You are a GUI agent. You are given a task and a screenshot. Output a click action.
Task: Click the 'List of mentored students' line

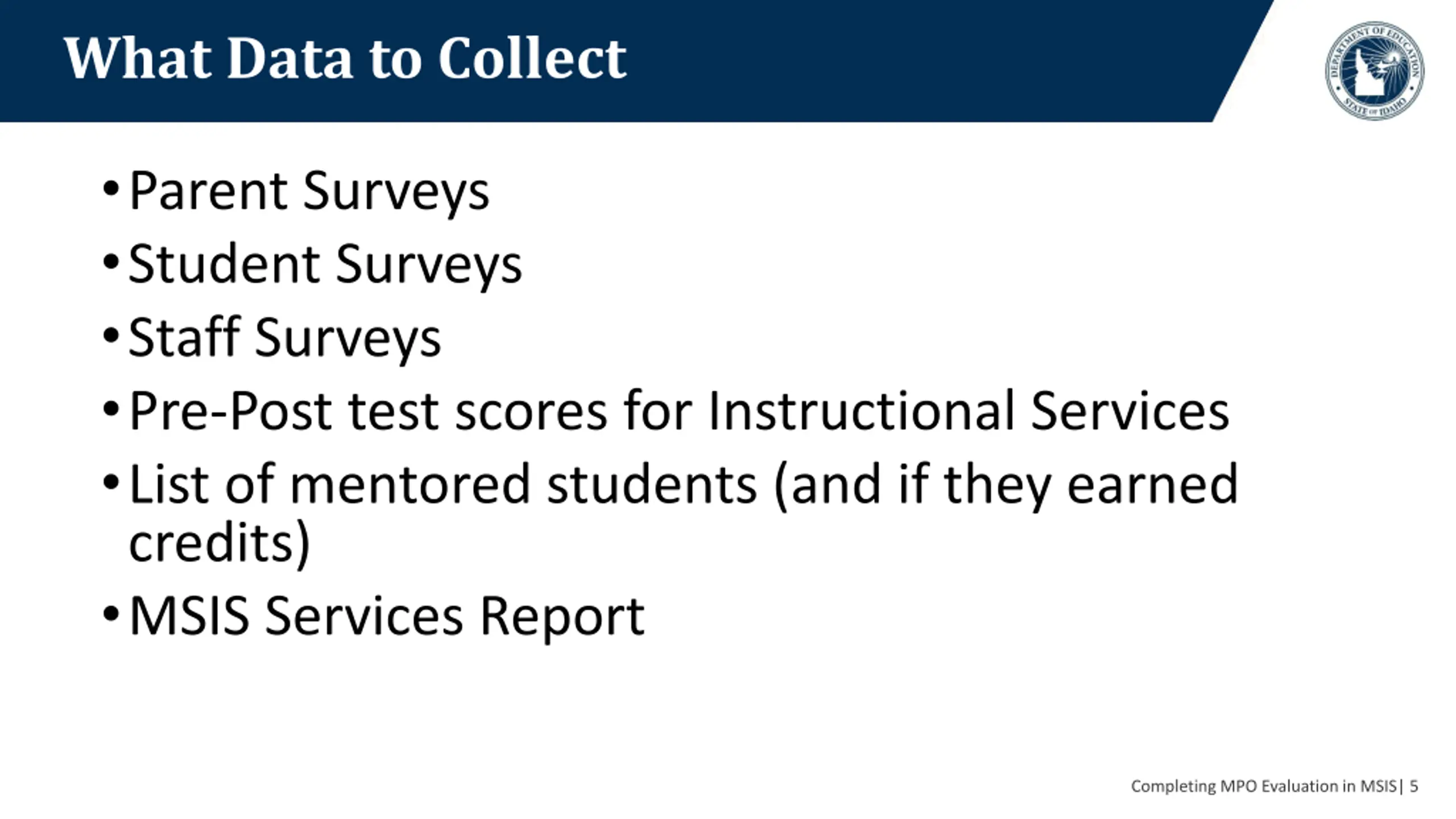tap(684, 485)
